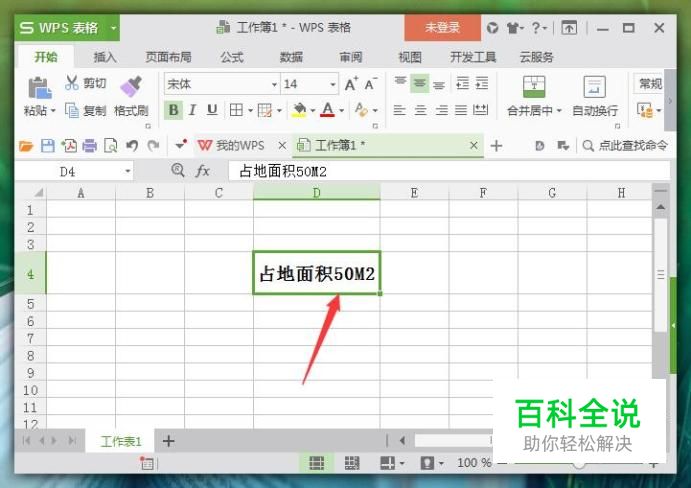Open the Review tab
The height and width of the screenshot is (488, 691).
tap(351, 57)
